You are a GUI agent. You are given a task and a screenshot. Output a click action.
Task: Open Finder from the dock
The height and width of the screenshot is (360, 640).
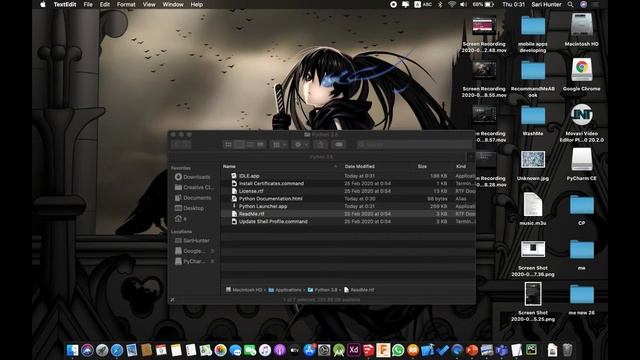tap(72, 350)
